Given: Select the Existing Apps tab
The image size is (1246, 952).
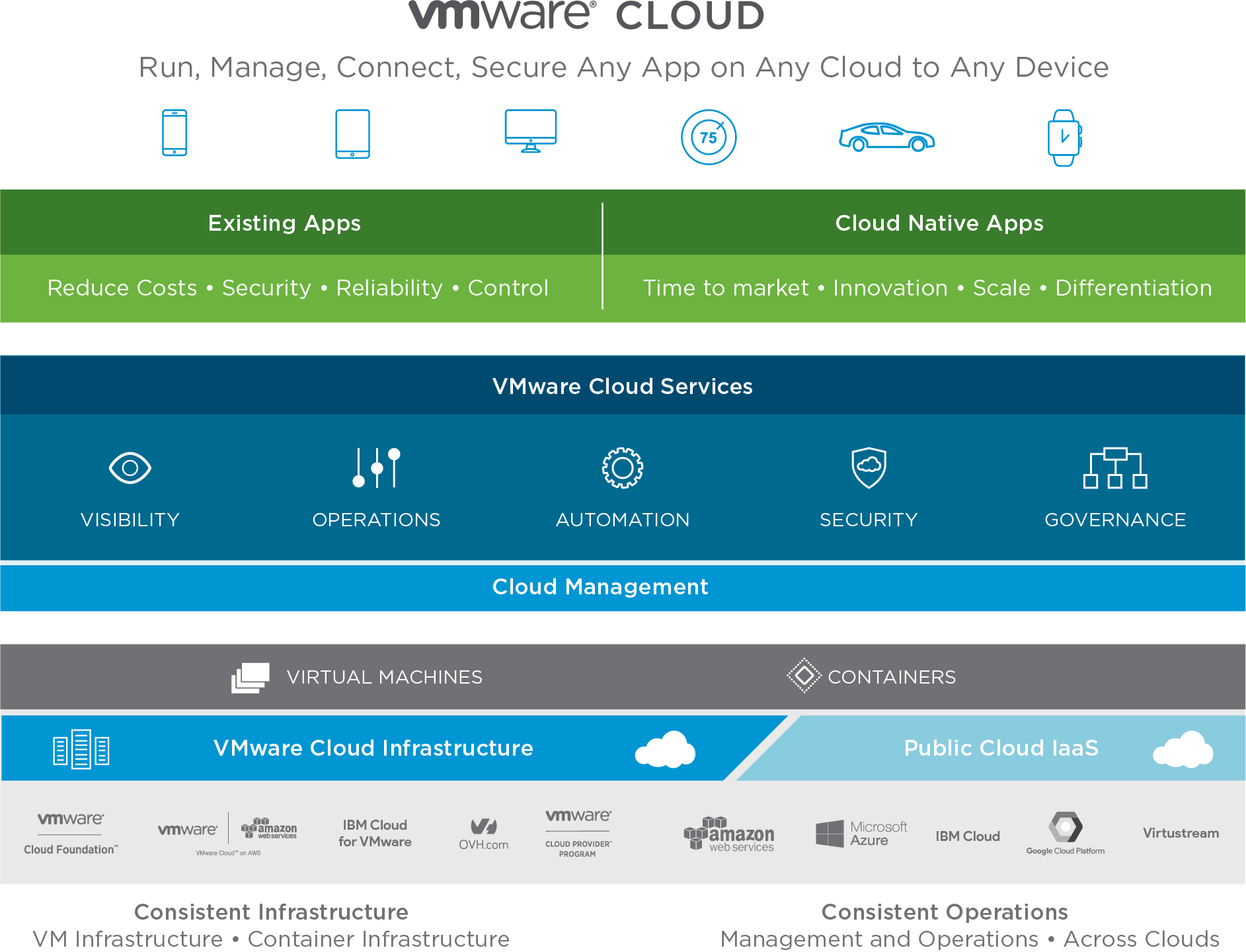Looking at the screenshot, I should click(x=284, y=223).
